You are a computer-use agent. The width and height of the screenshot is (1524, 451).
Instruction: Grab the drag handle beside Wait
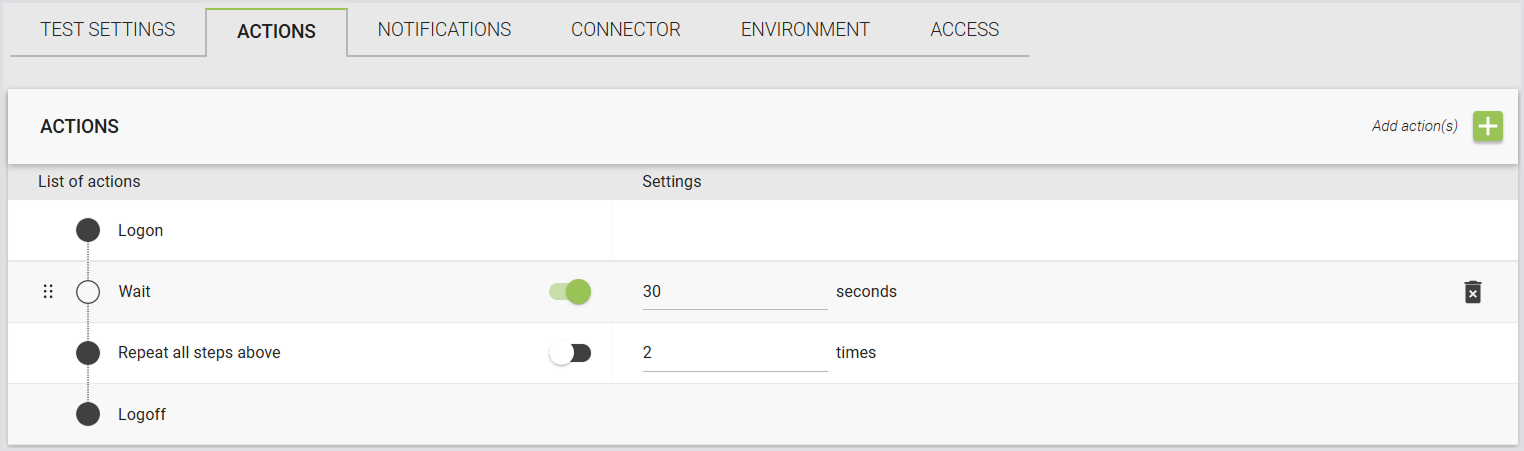[48, 292]
